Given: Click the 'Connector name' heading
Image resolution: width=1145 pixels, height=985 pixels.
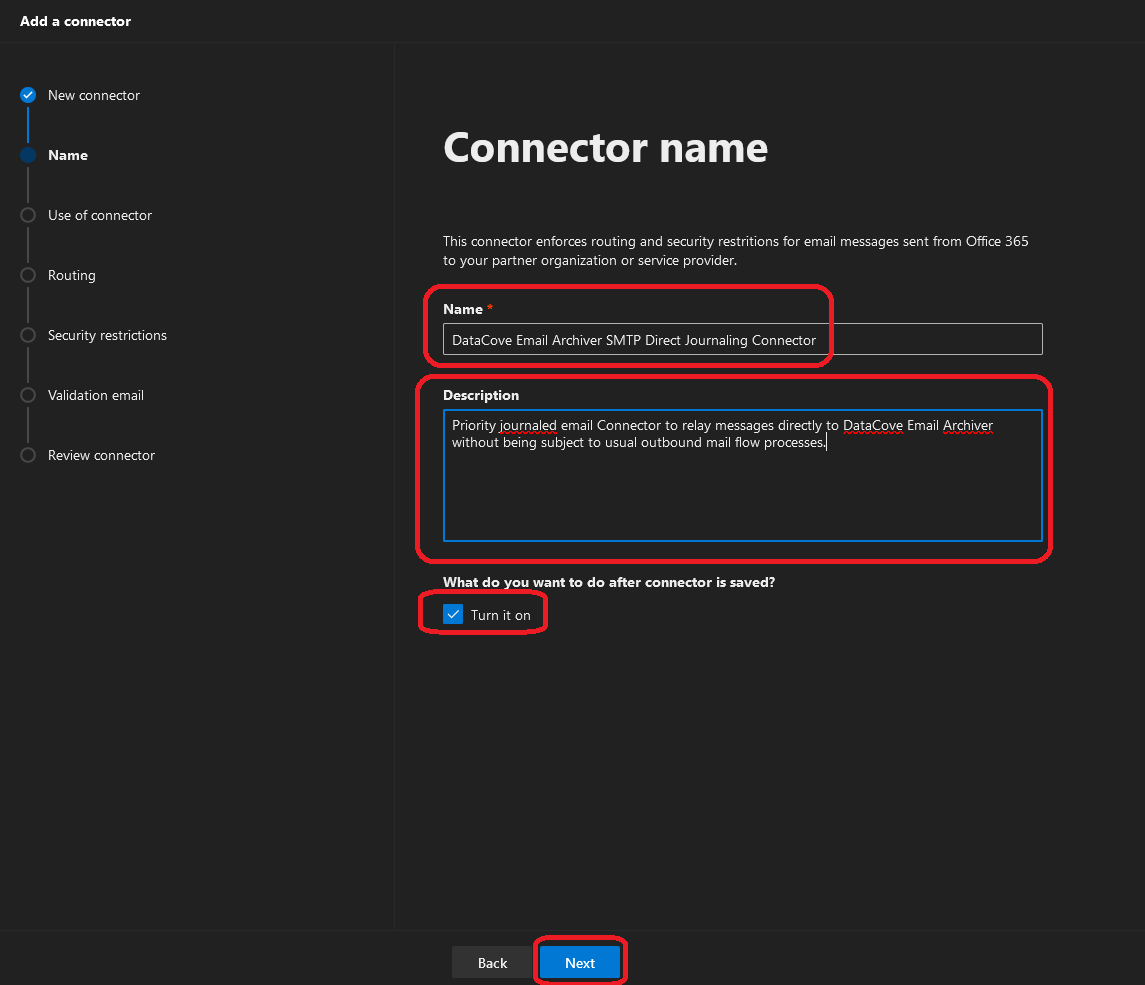Looking at the screenshot, I should click(x=605, y=147).
